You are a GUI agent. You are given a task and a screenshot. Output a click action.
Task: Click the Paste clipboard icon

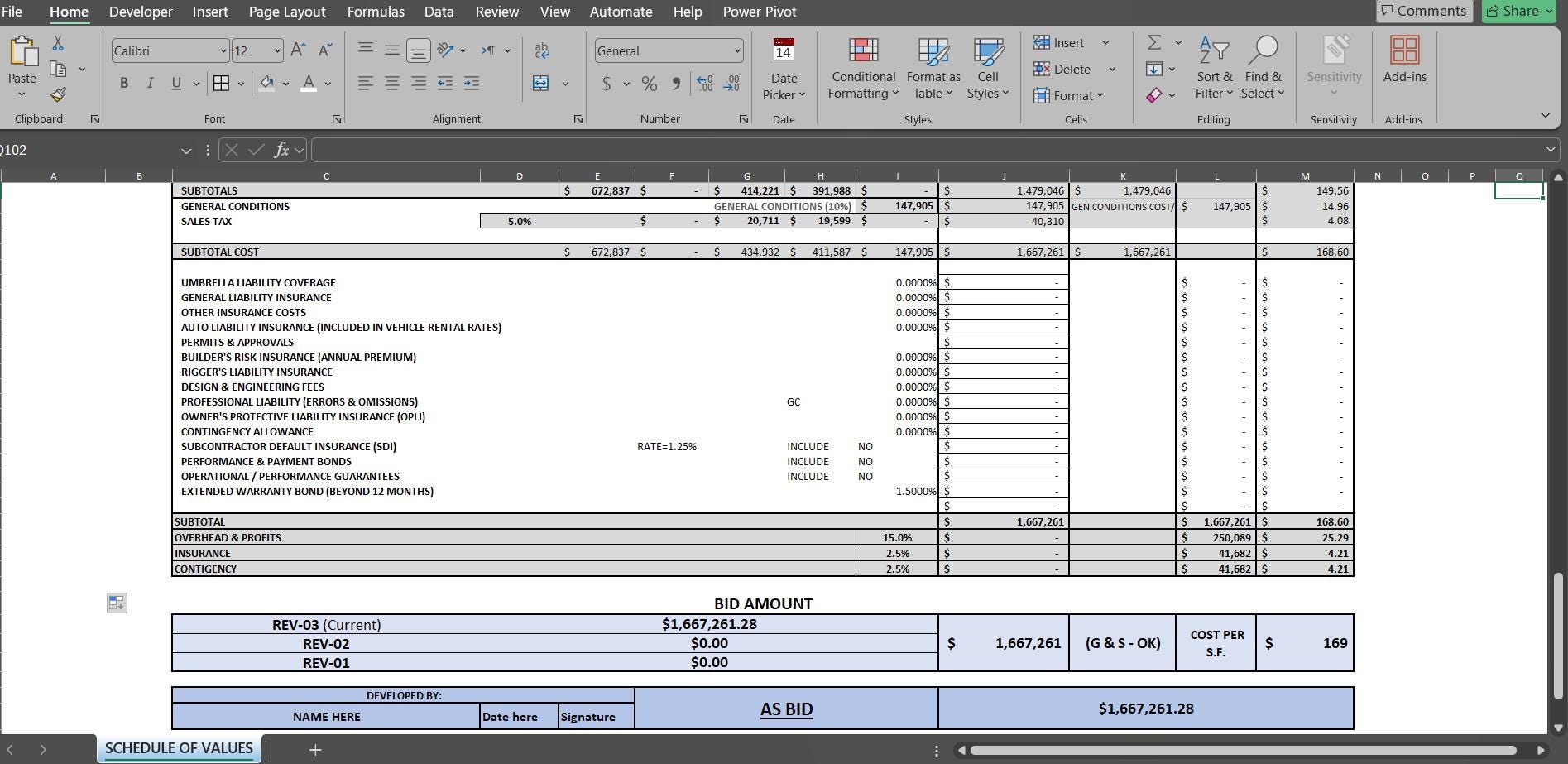coord(22,51)
